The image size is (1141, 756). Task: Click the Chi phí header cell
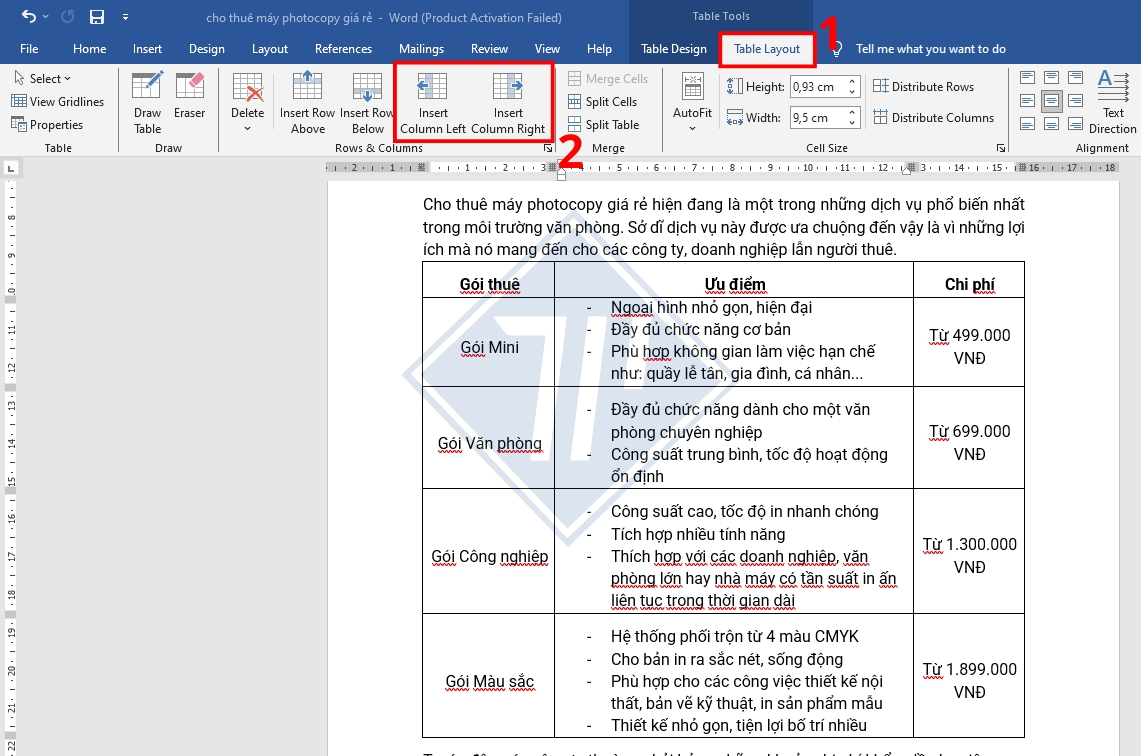969,280
